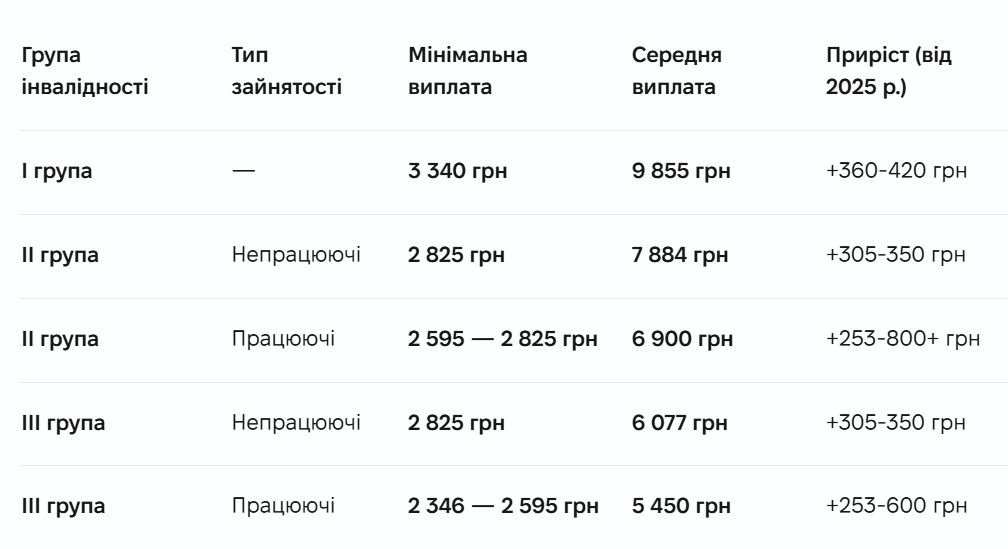Select the 9 855 грн average payment

[681, 171]
